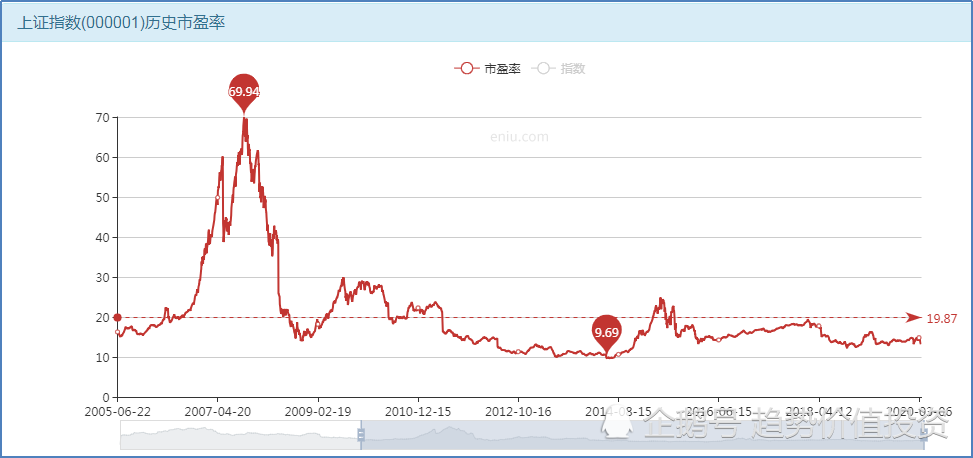The image size is (973, 458).
Task: Click the 19.87 average value label
Action: click(x=941, y=318)
